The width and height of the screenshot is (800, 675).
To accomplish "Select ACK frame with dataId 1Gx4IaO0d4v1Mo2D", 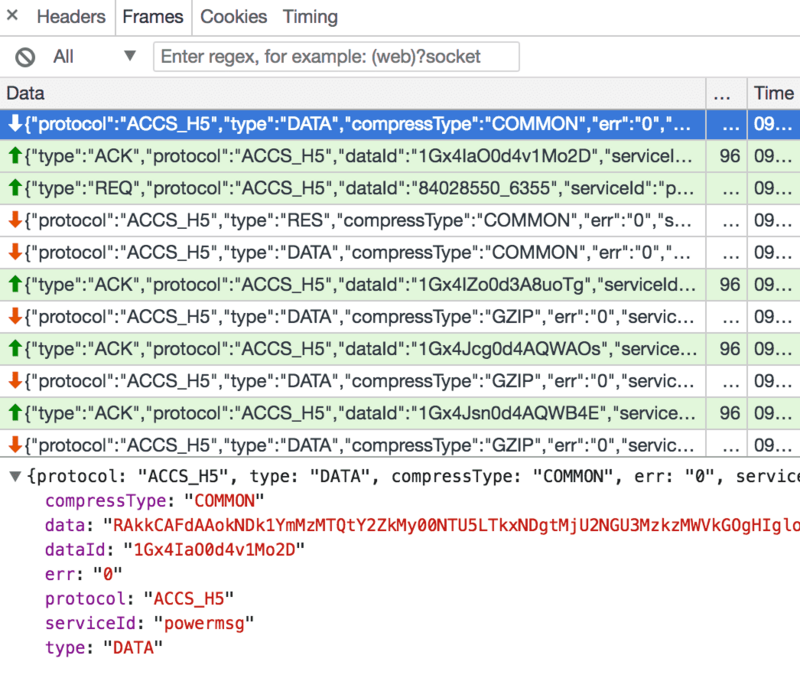I will [x=400, y=156].
